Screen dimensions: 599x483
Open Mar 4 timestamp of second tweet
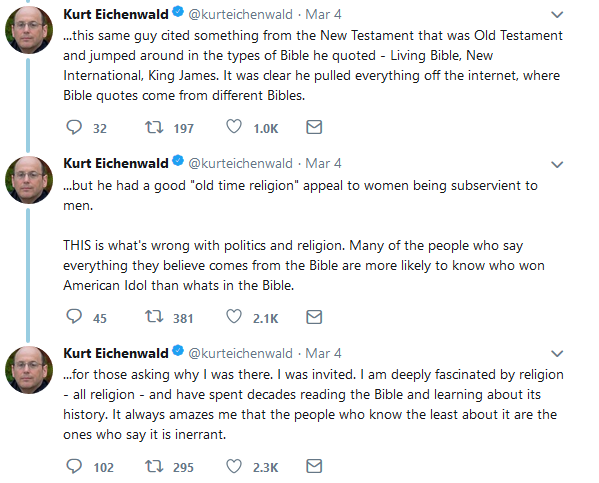(x=323, y=164)
